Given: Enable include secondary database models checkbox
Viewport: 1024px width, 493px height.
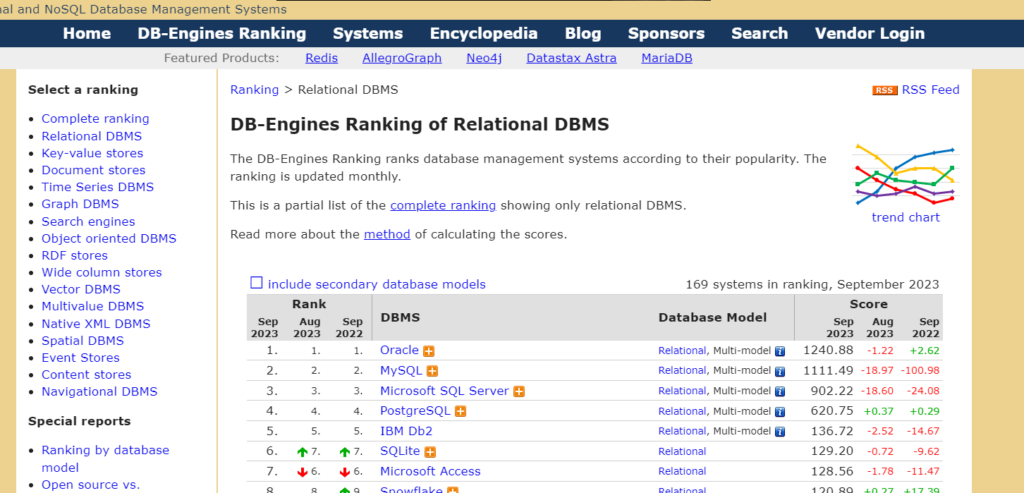Looking at the screenshot, I should (x=257, y=283).
